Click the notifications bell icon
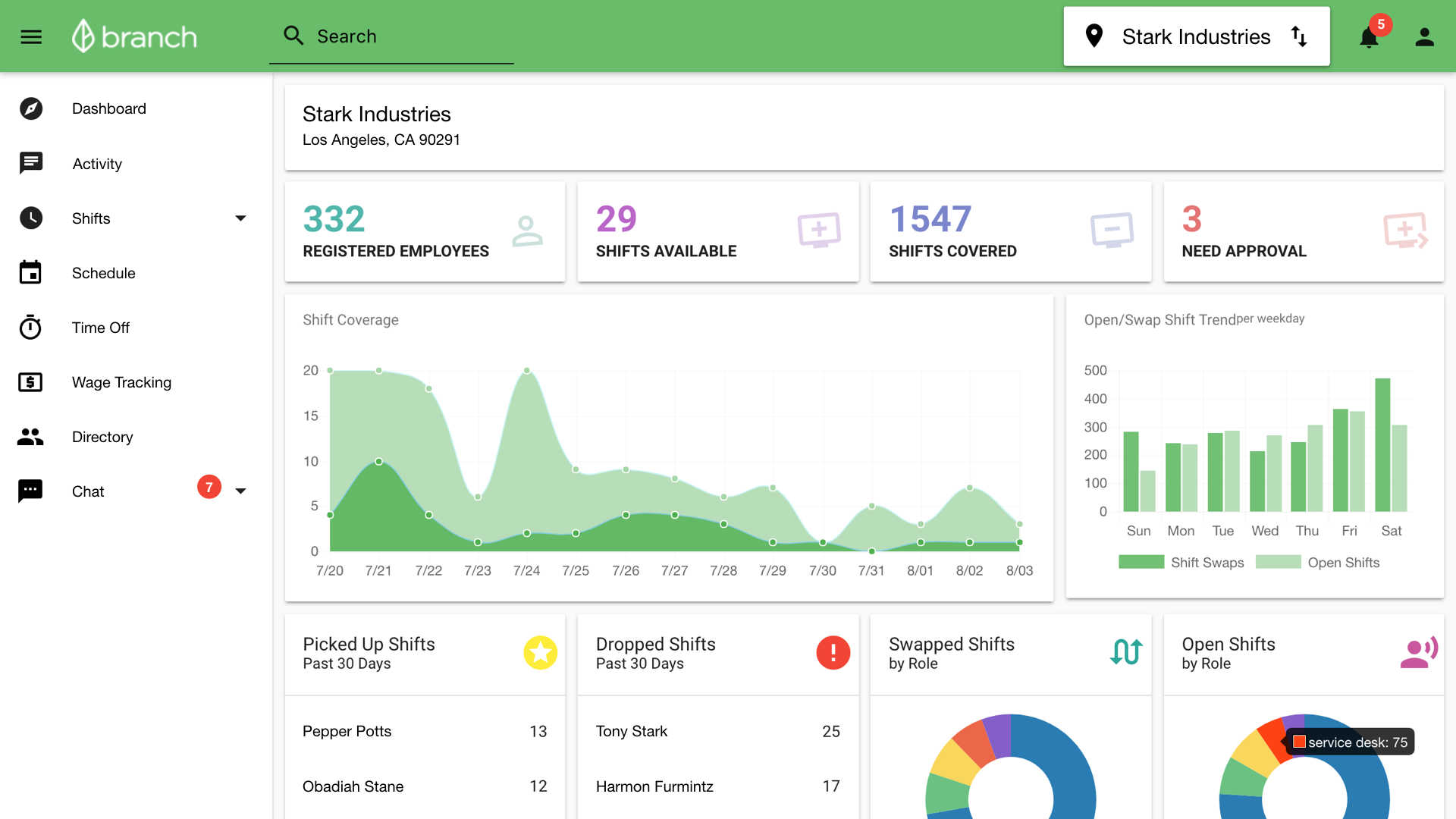Image resolution: width=1456 pixels, height=819 pixels. 1368,37
